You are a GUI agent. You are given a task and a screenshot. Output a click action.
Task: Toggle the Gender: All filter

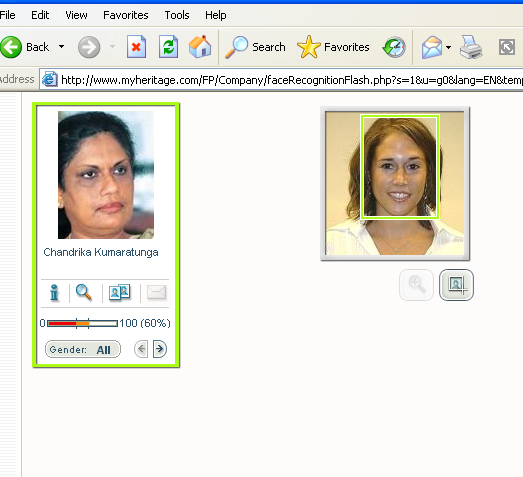pyautogui.click(x=83, y=349)
